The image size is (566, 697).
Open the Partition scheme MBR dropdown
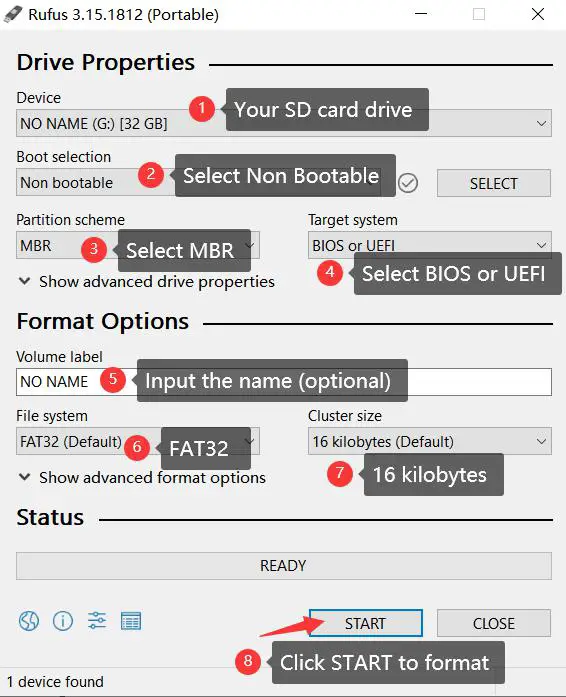(138, 245)
